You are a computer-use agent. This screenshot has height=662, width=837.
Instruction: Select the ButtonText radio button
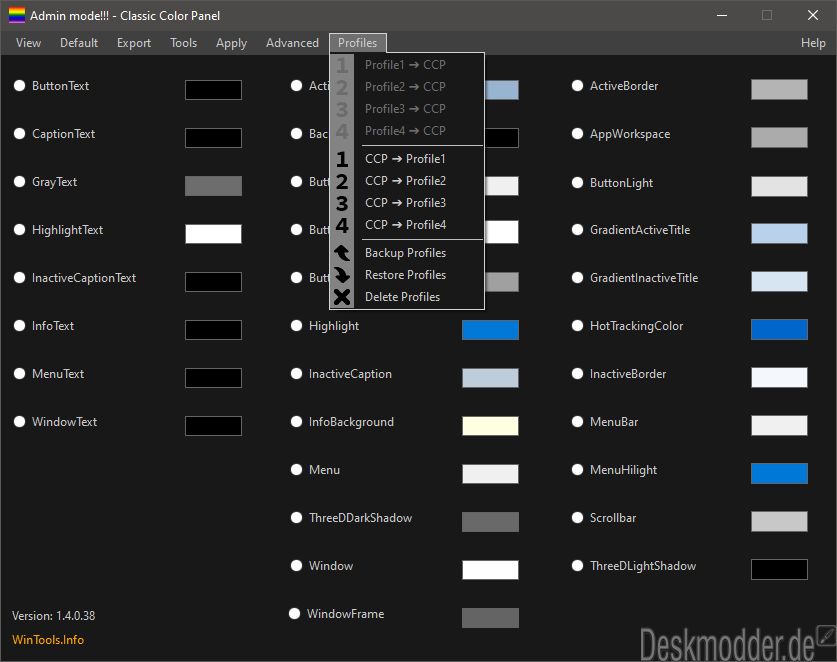[20, 85]
